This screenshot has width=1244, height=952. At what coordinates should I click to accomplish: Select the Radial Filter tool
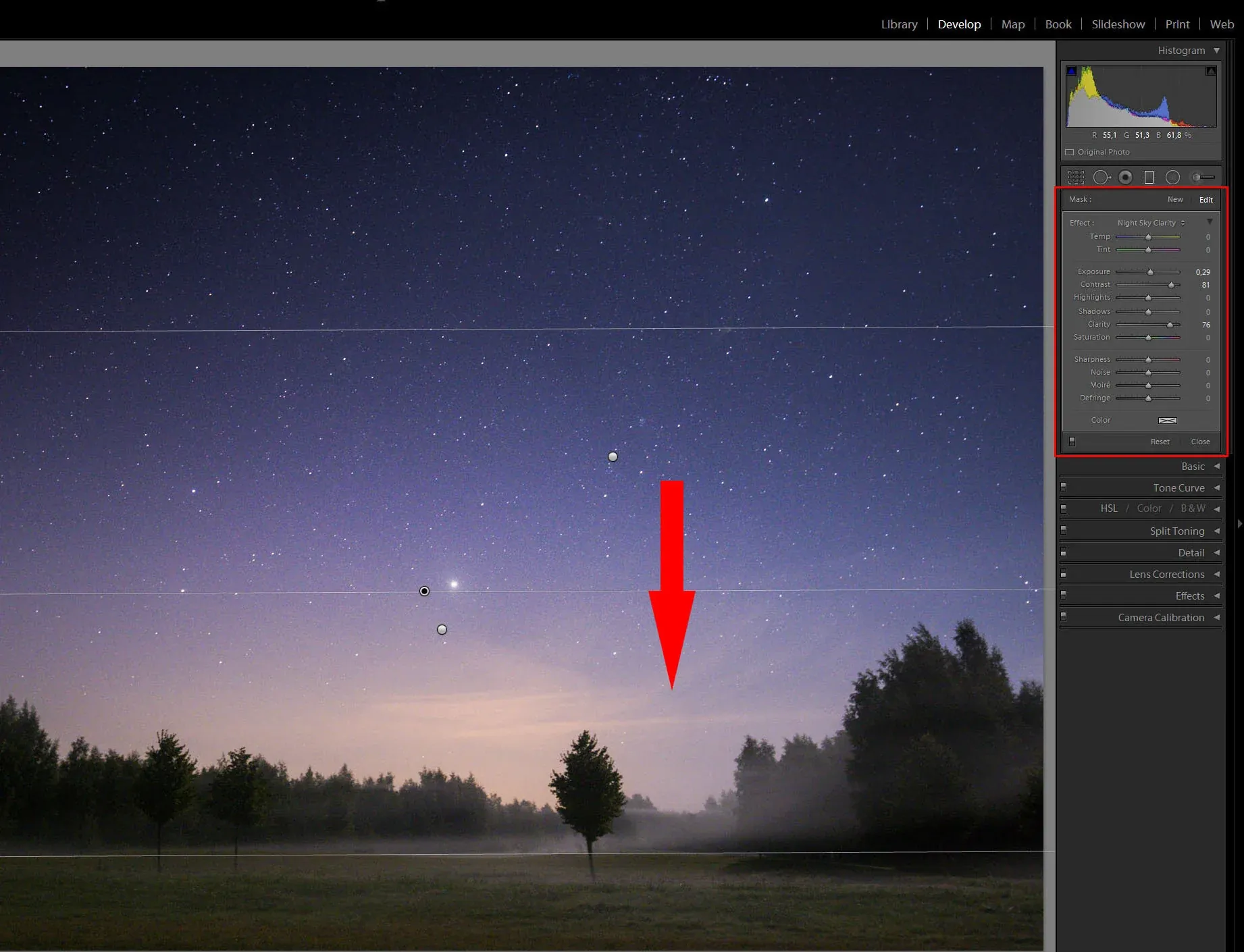(x=1173, y=177)
